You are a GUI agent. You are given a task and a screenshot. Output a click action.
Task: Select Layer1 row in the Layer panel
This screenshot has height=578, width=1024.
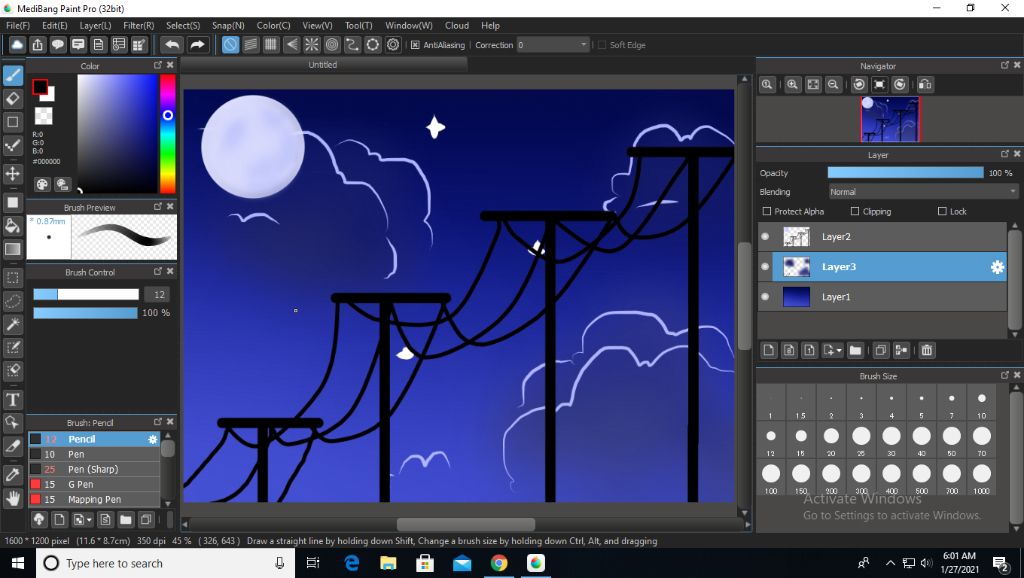(882, 297)
